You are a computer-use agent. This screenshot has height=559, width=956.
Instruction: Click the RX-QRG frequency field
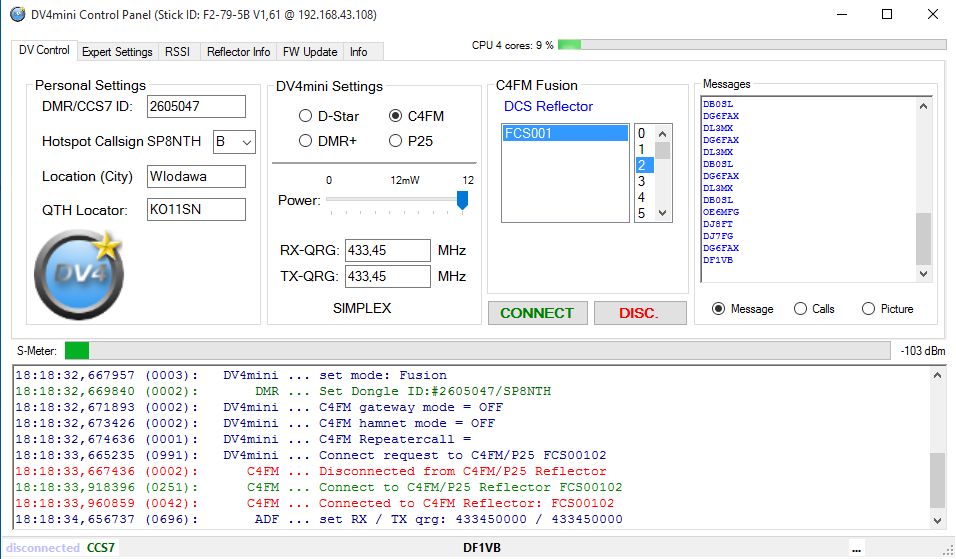[x=388, y=250]
